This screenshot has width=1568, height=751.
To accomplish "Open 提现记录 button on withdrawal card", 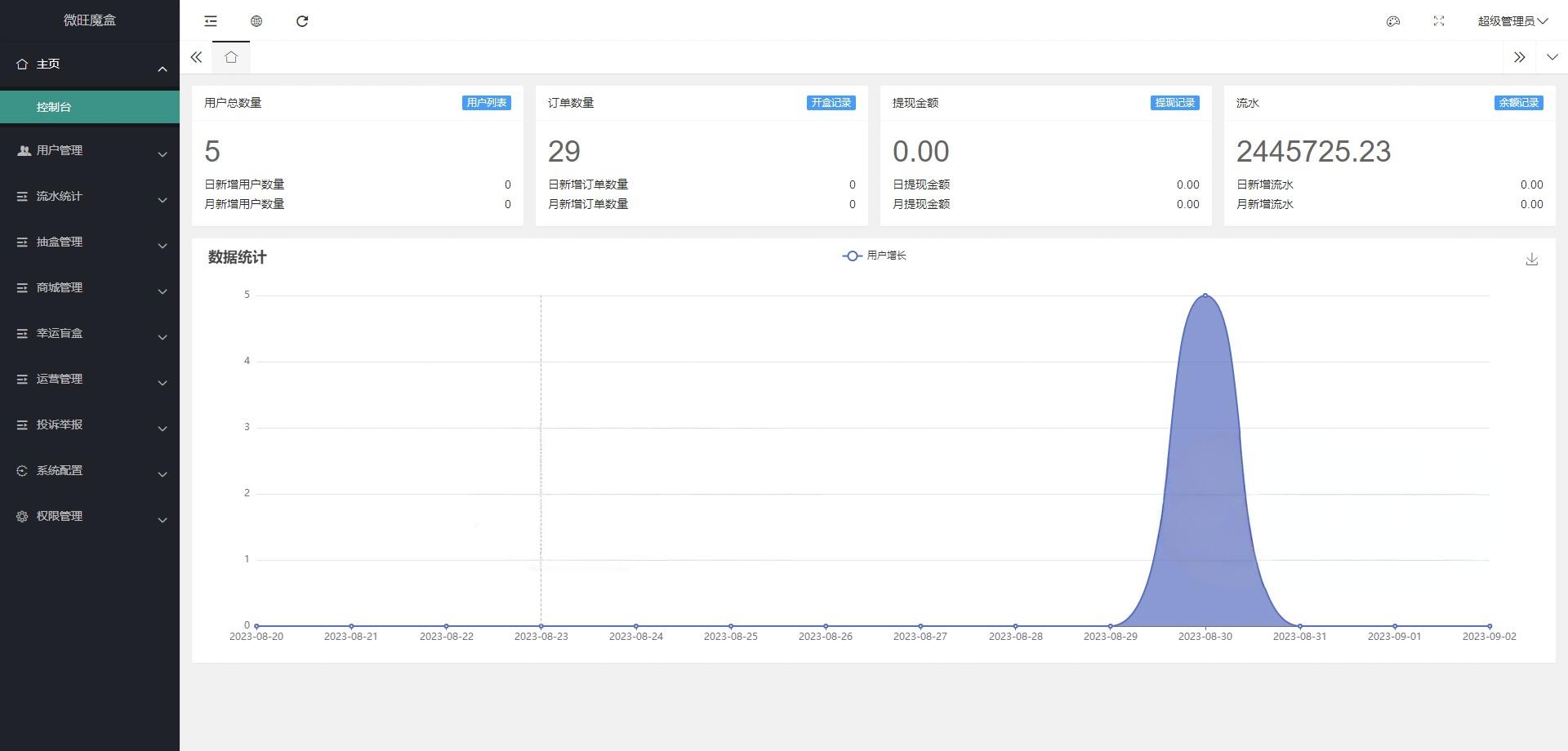I will tap(1175, 103).
